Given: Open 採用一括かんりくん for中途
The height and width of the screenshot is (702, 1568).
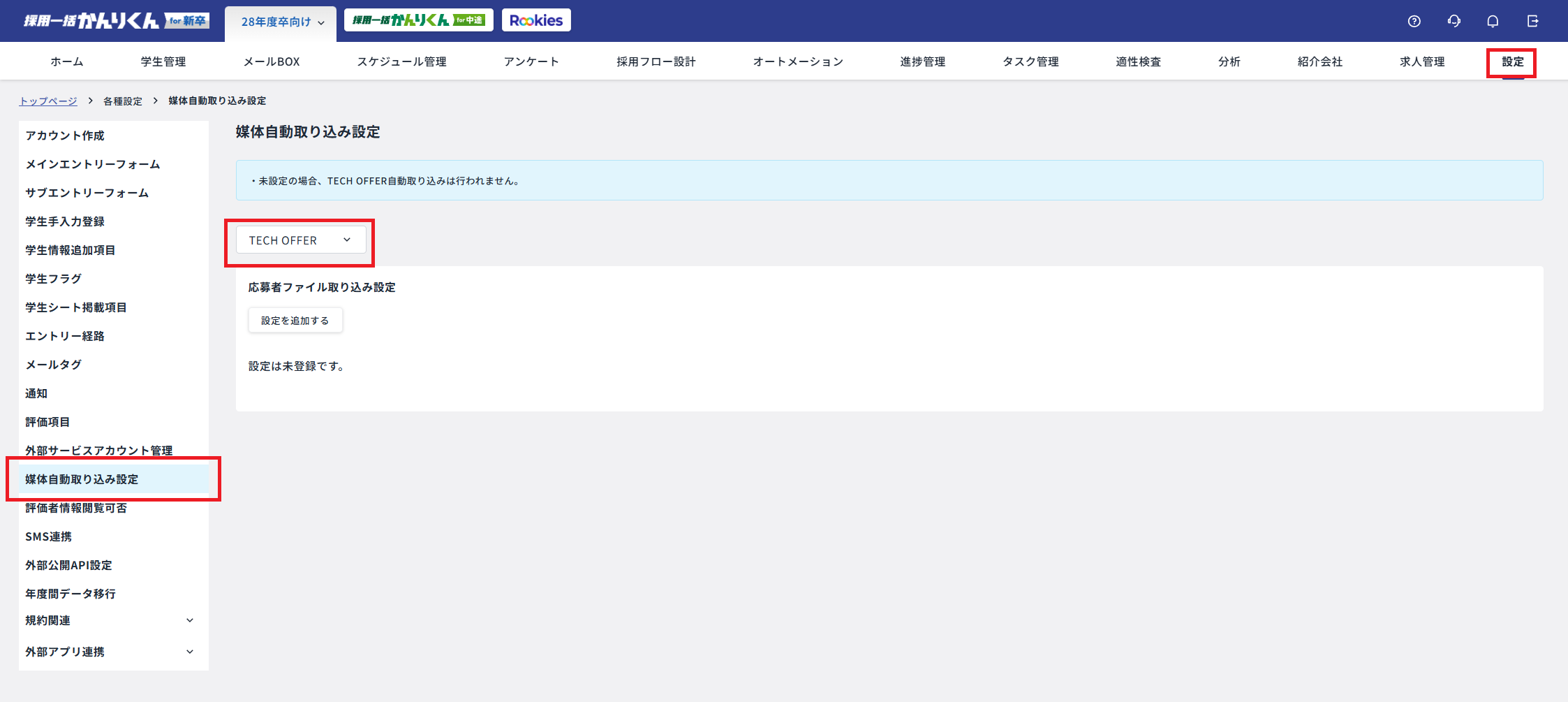Looking at the screenshot, I should pos(417,20).
